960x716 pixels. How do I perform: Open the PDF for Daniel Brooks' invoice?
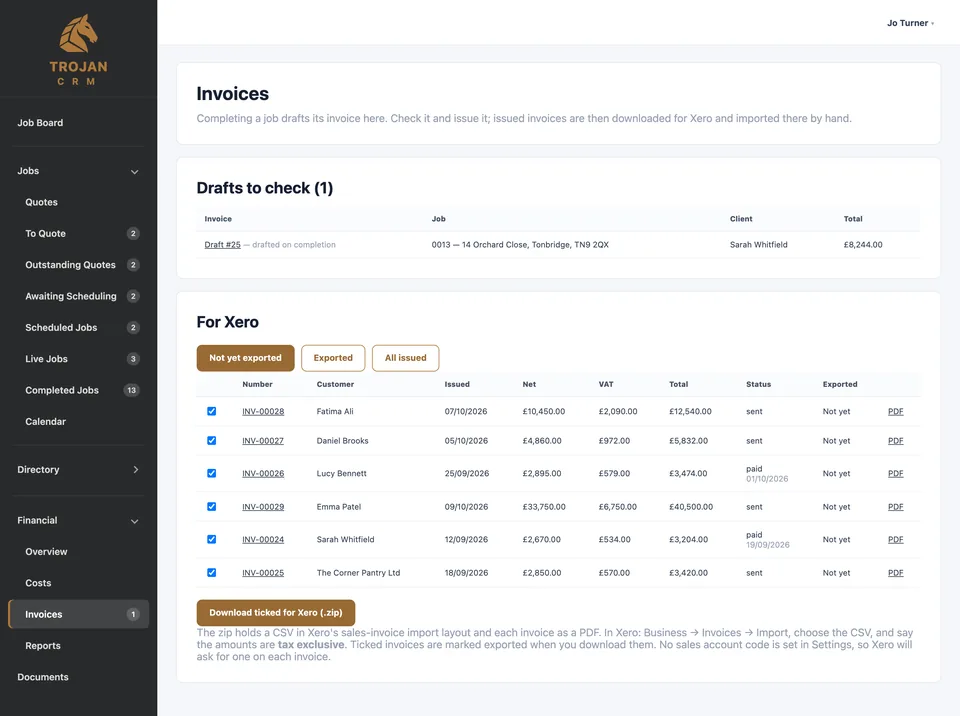click(896, 441)
